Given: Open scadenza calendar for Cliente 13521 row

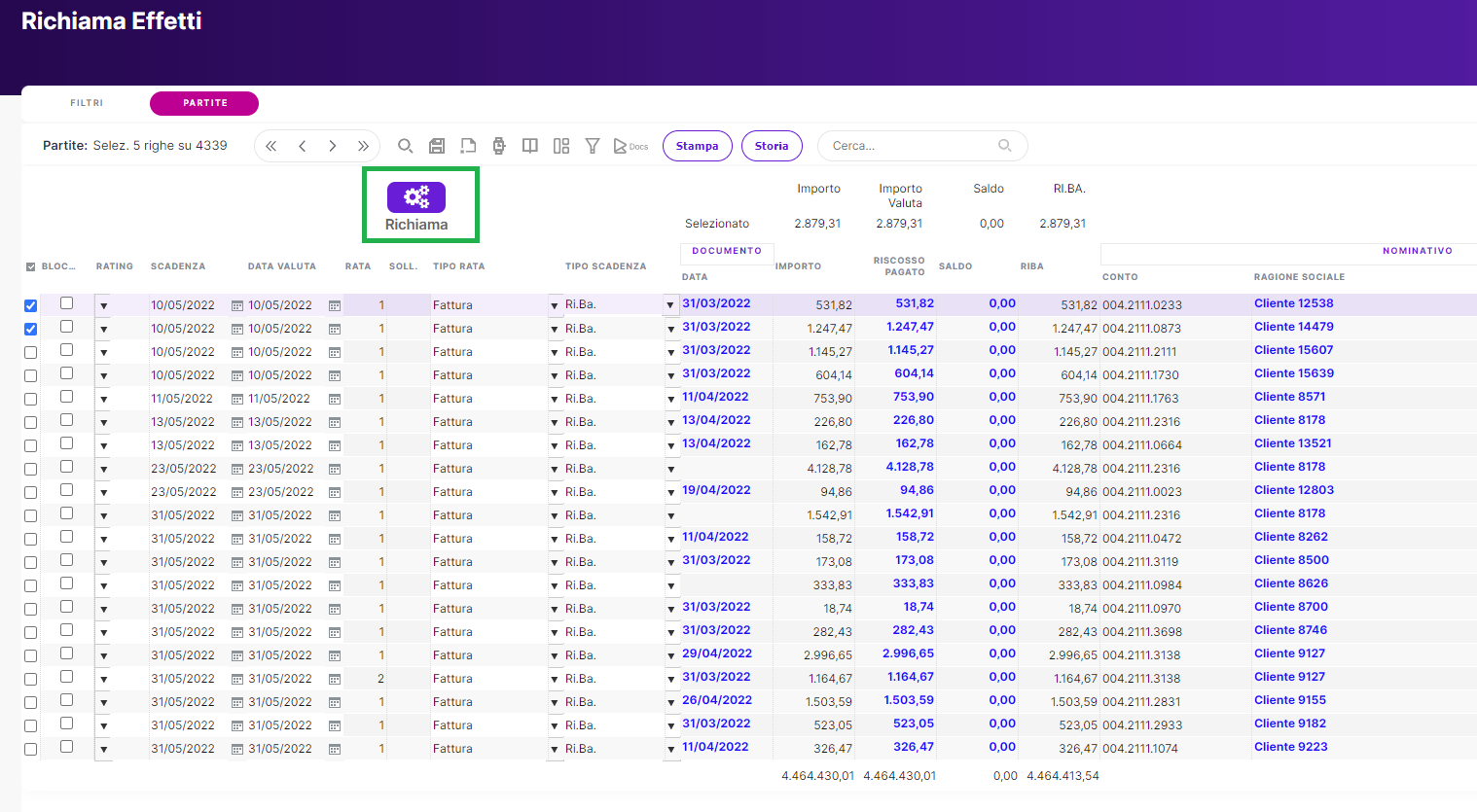Looking at the screenshot, I should pyautogui.click(x=237, y=445).
